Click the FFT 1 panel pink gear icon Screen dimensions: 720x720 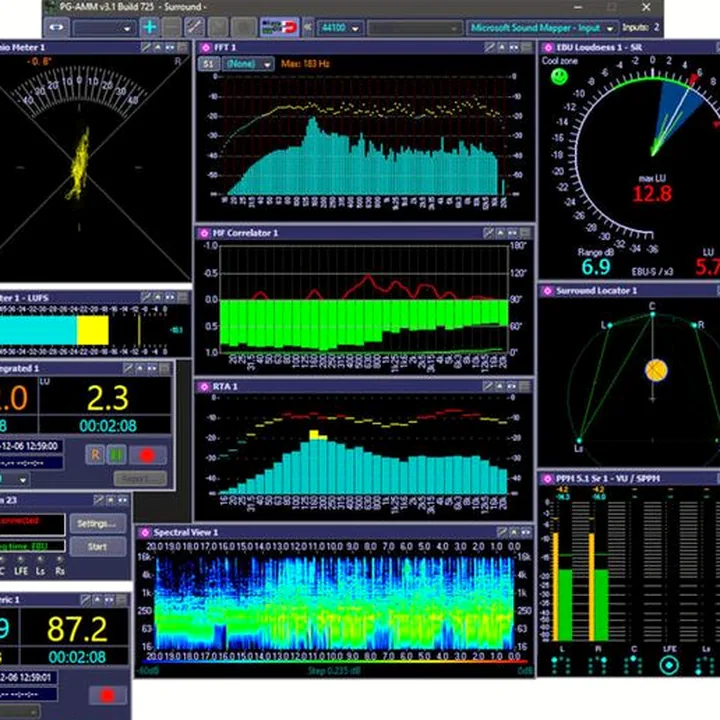[206, 47]
